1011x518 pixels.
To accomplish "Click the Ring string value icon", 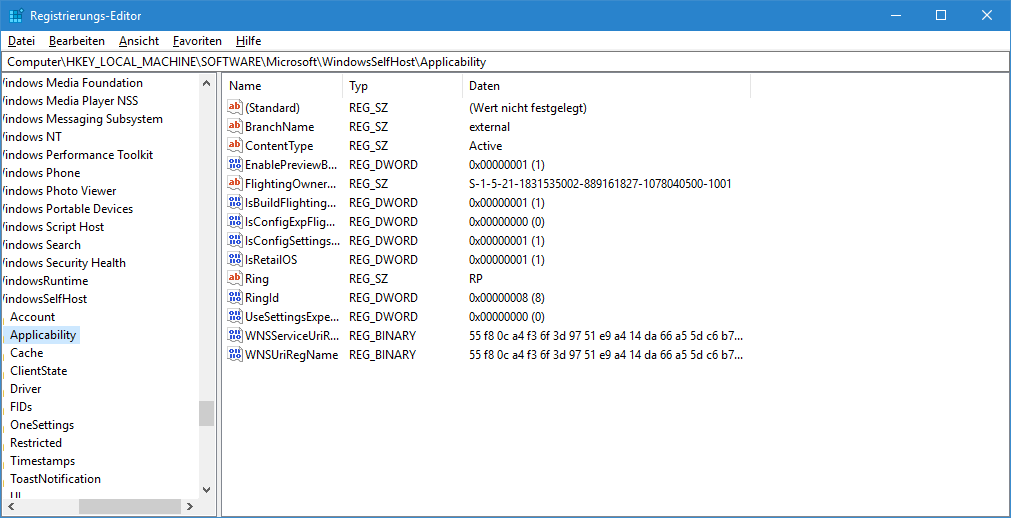I will click(x=235, y=279).
